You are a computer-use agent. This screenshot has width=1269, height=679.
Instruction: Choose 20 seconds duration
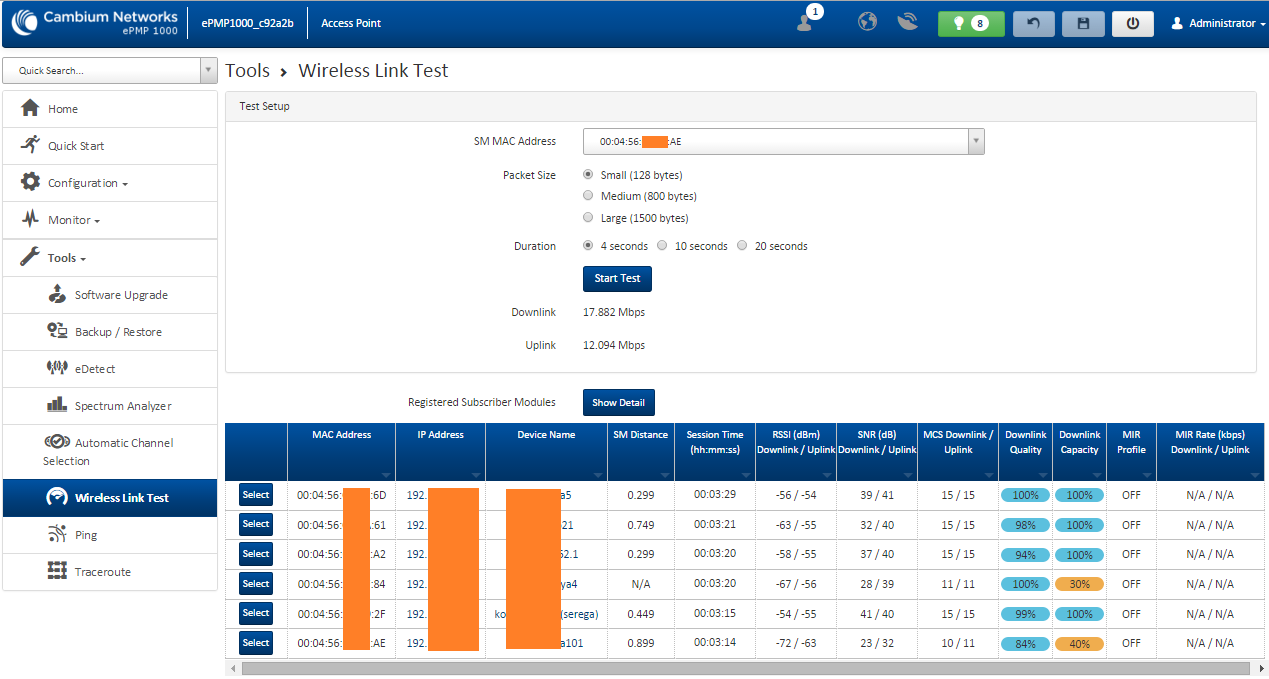point(742,245)
